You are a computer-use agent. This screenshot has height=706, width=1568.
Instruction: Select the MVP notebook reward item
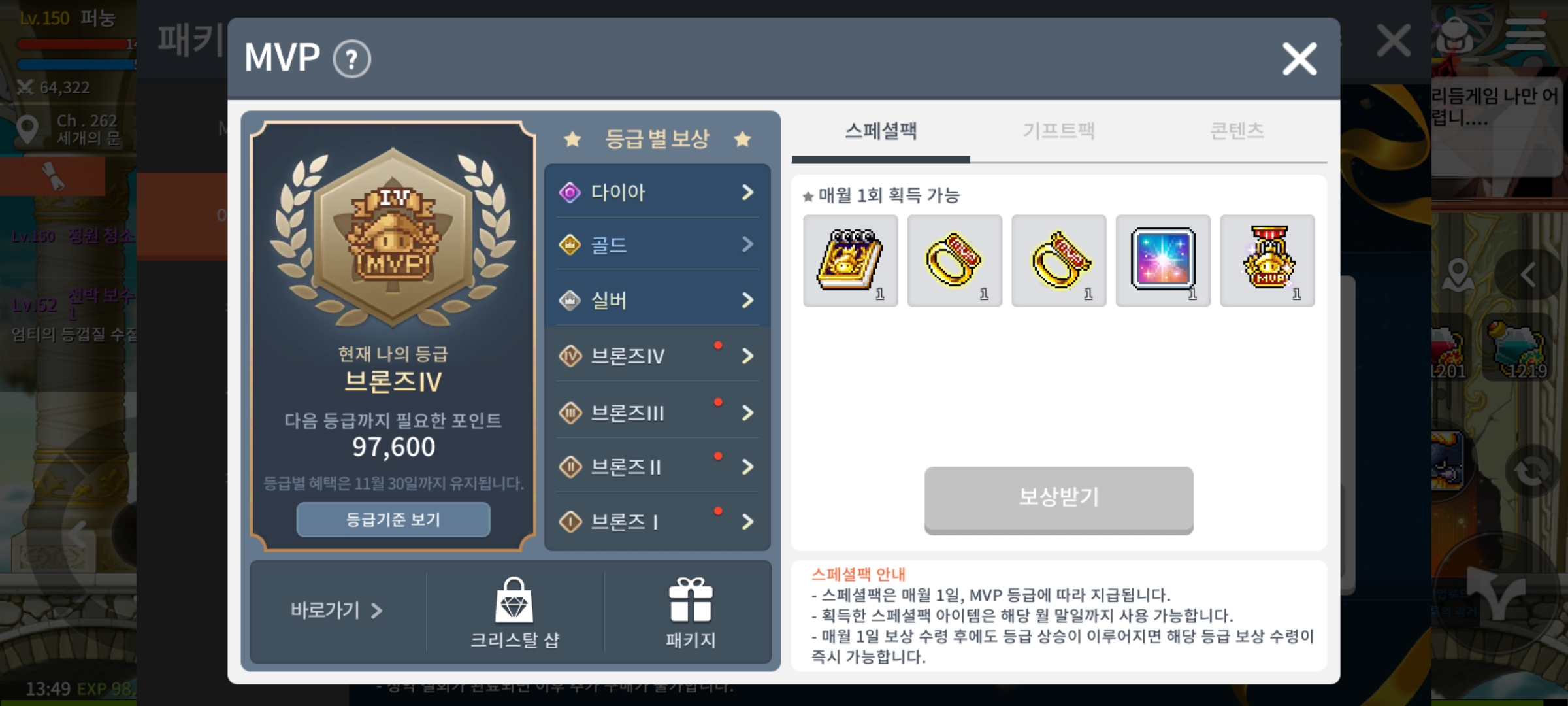(x=850, y=260)
